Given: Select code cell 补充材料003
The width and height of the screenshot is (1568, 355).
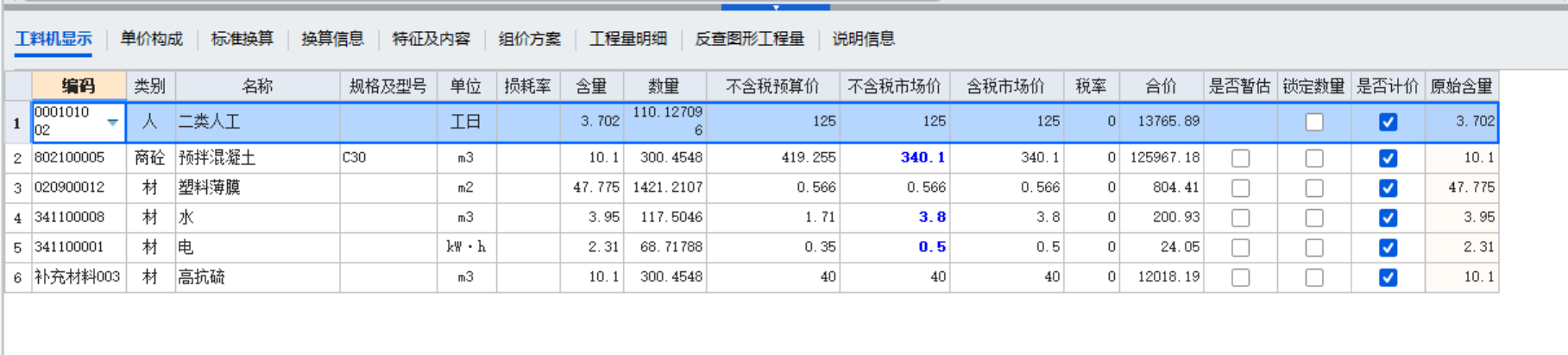Looking at the screenshot, I should (x=79, y=278).
